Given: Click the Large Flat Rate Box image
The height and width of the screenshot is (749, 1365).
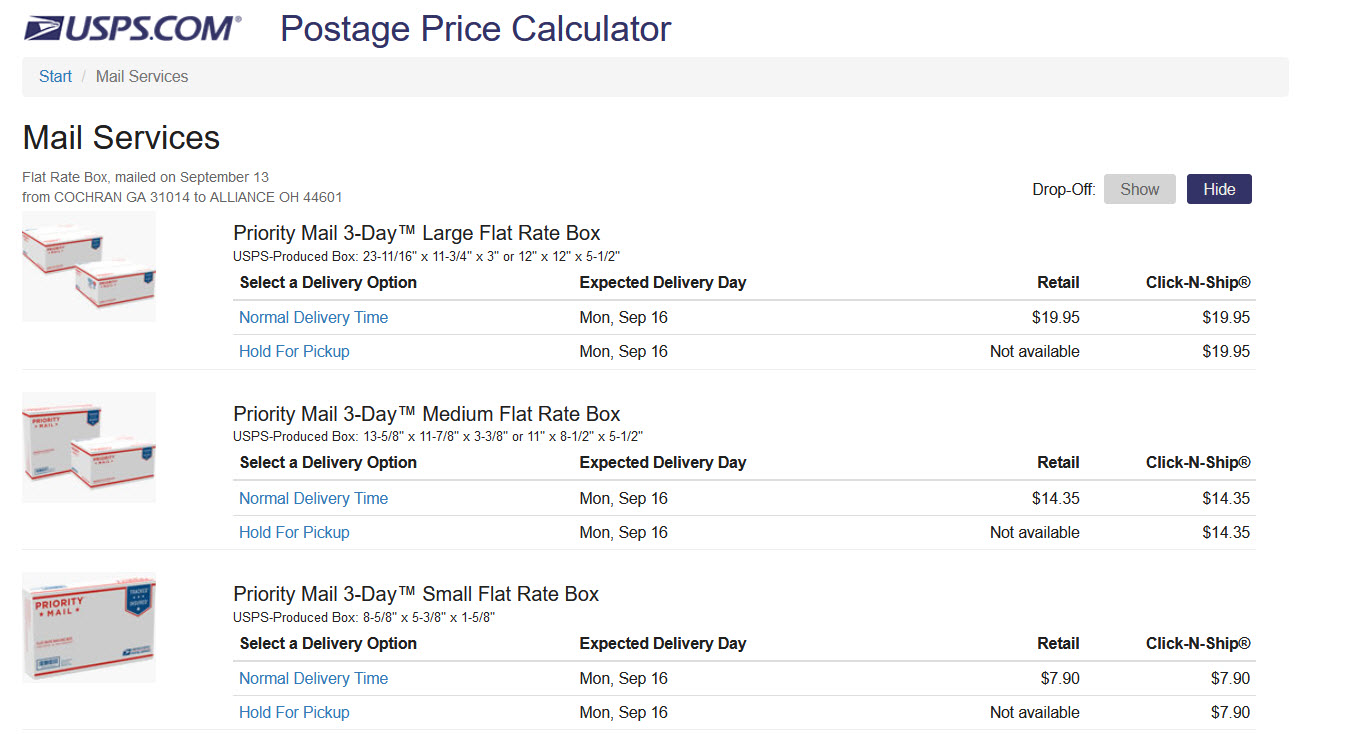Looking at the screenshot, I should coord(89,267).
